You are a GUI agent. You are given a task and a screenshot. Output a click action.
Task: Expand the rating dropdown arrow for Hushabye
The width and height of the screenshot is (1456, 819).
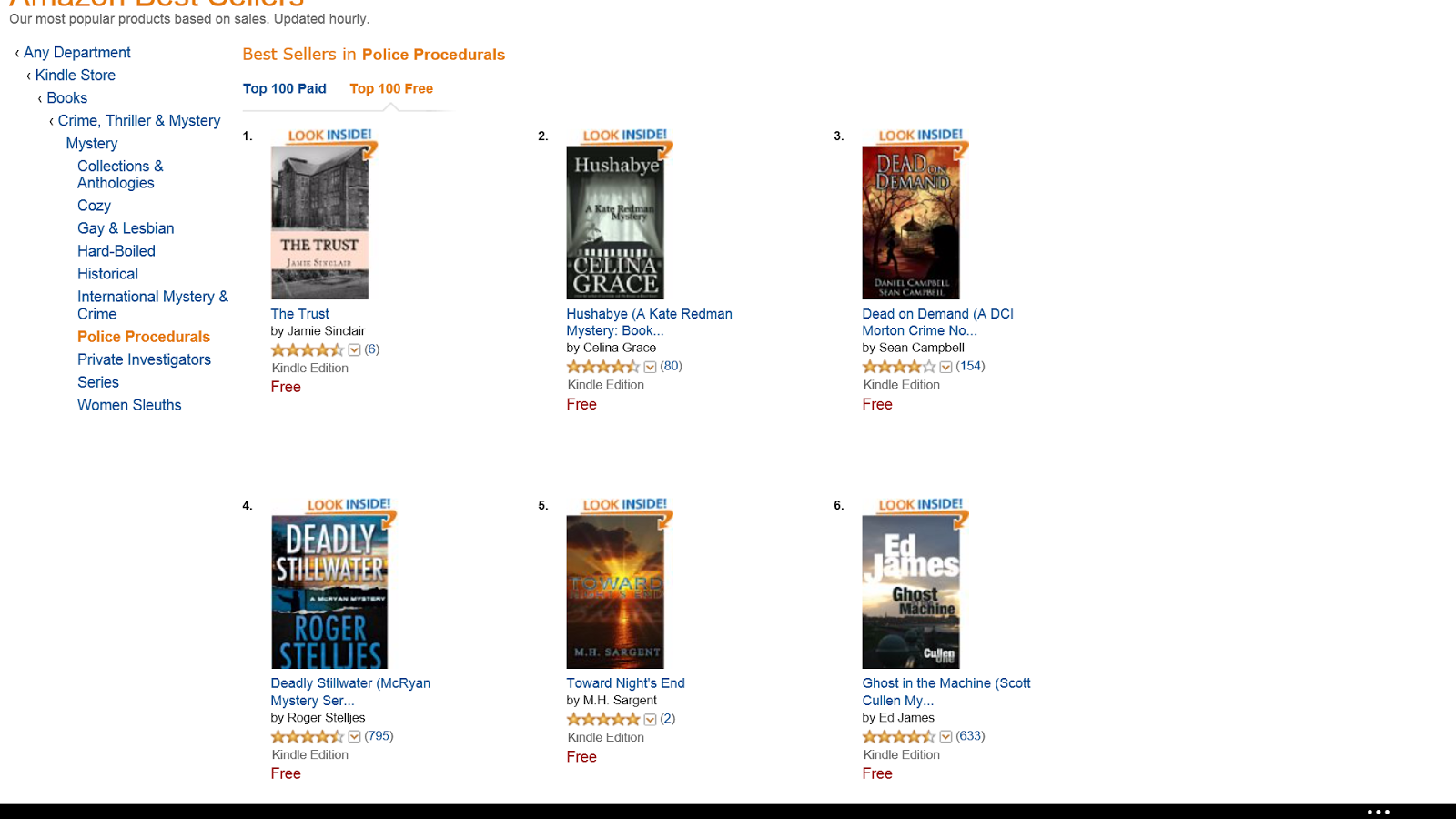point(650,368)
